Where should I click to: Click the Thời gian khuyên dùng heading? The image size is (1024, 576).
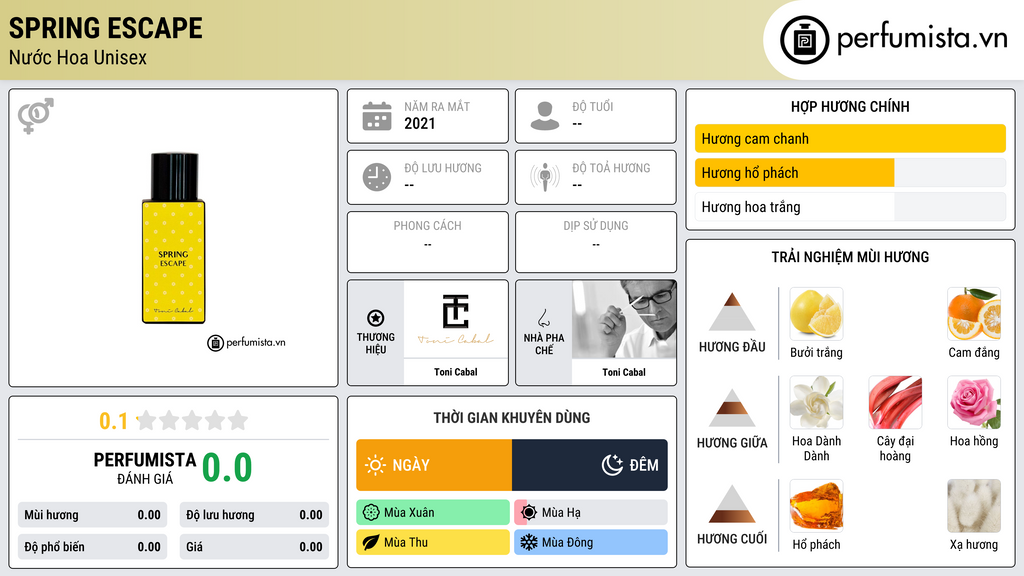[512, 418]
